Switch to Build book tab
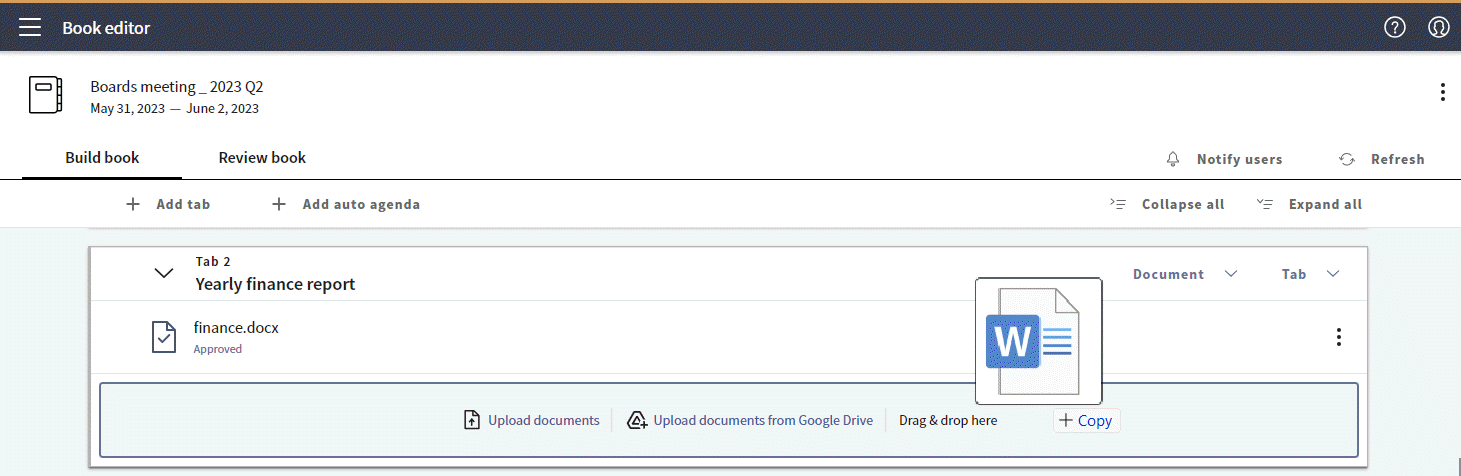1461x476 pixels. pos(102,158)
